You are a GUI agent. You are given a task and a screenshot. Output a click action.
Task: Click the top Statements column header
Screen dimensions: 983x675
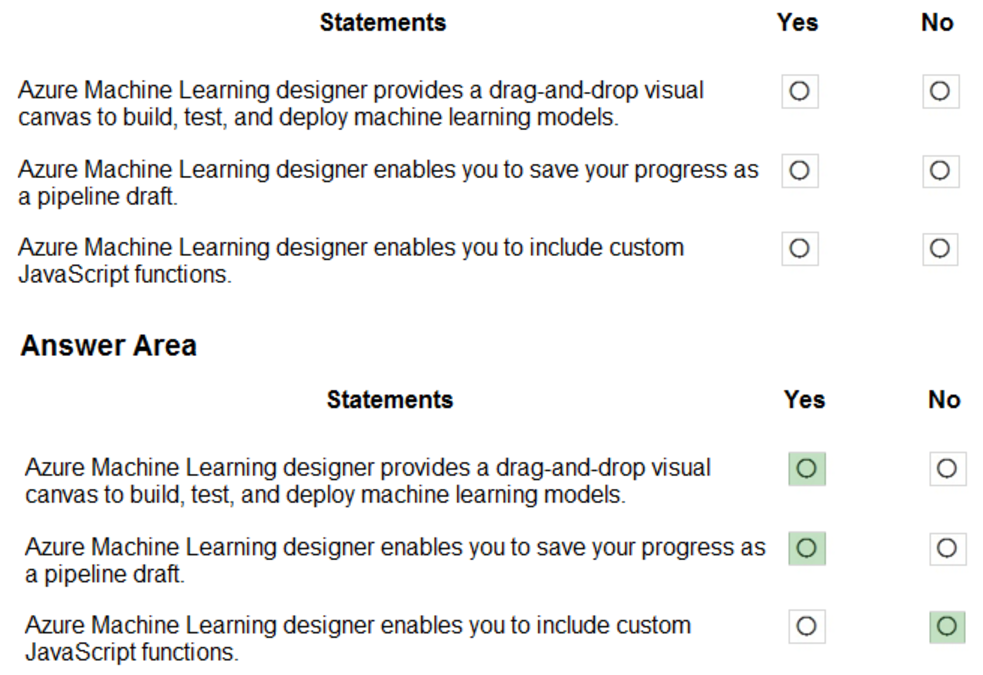(x=383, y=22)
